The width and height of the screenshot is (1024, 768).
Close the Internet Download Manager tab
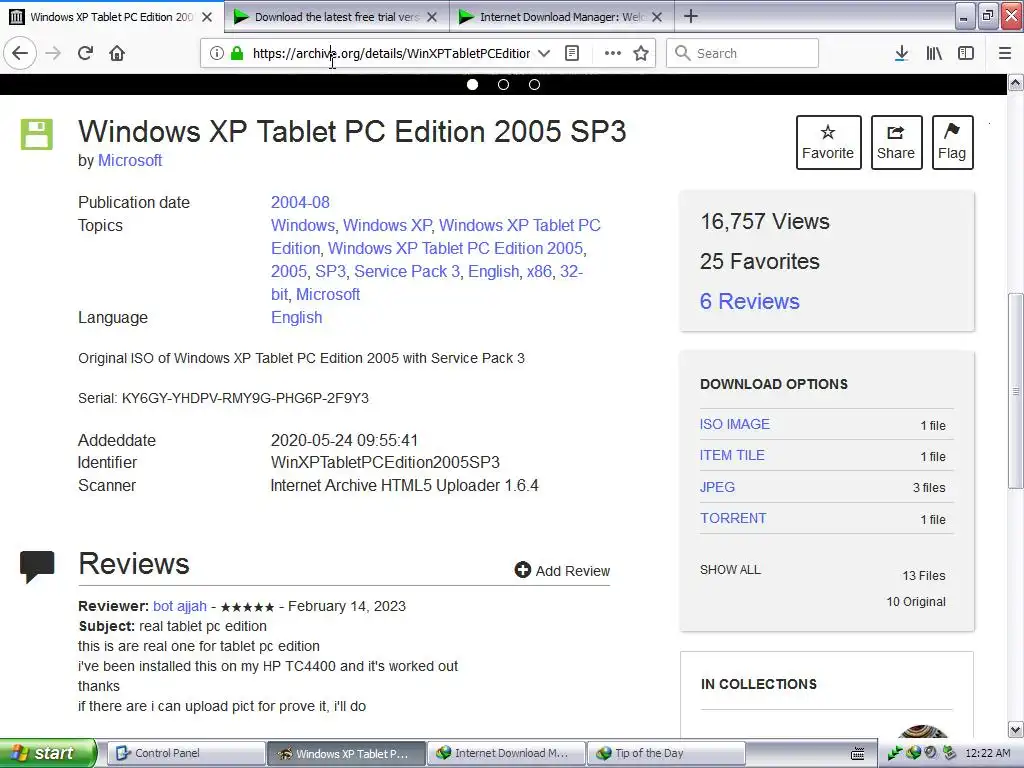(x=657, y=17)
